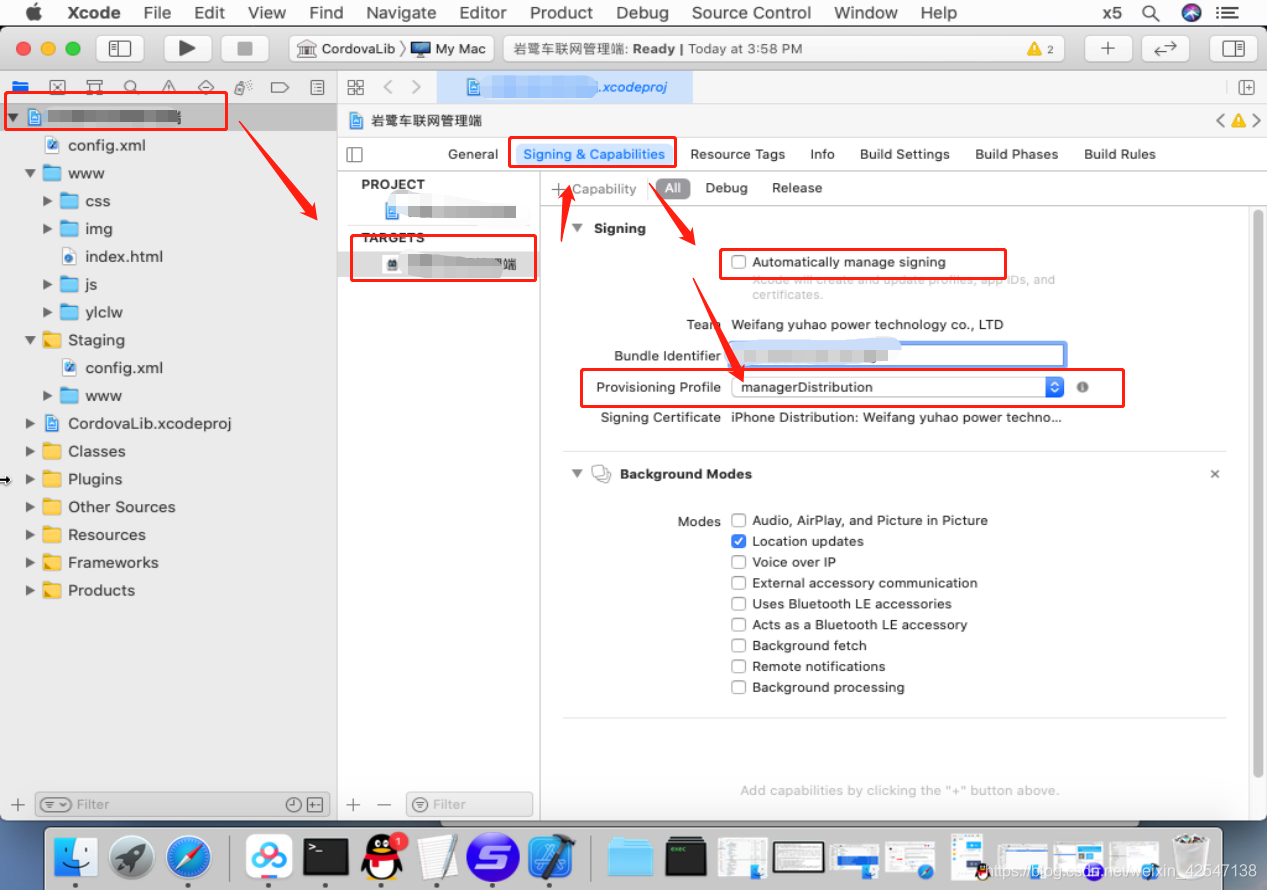Filter capabilities by Debug configuration
Viewport: 1267px width, 890px height.
tap(726, 188)
